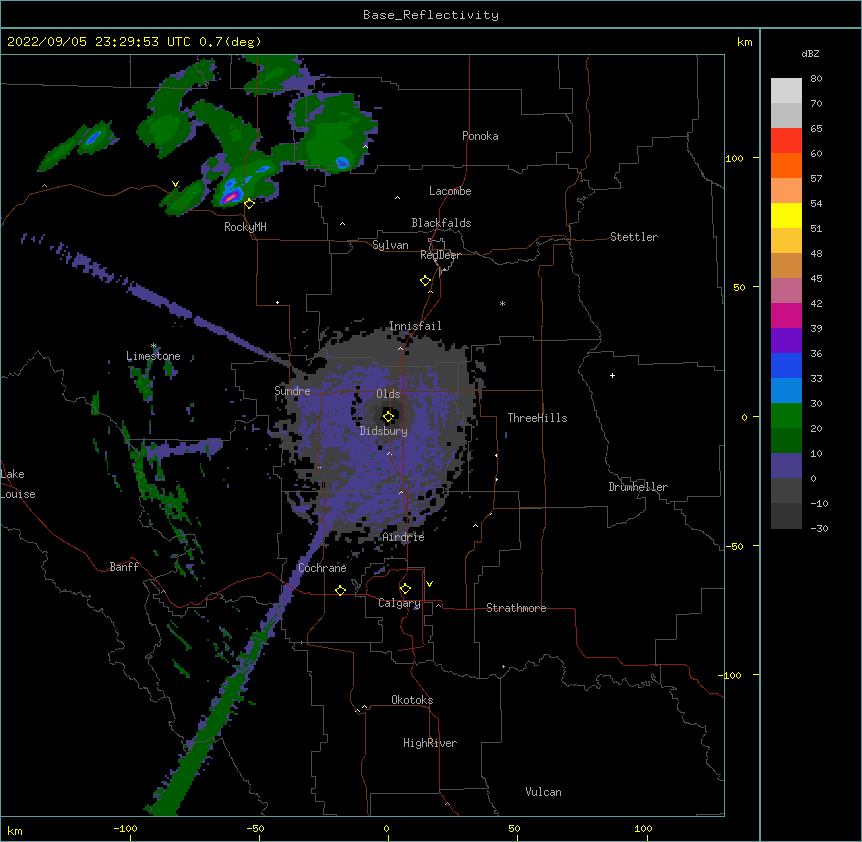
Task: Click the -100 x-axis tick label
Action: tap(125, 828)
